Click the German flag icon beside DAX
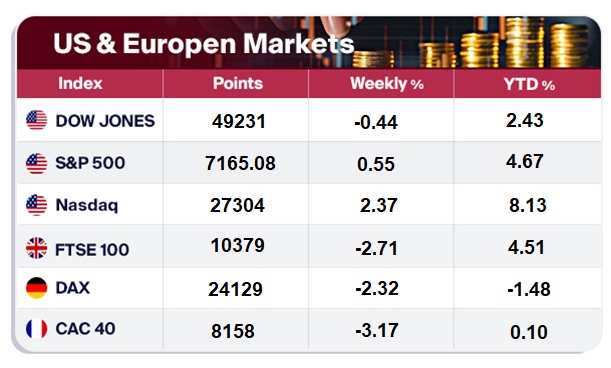The width and height of the screenshot is (611, 368). 36,288
